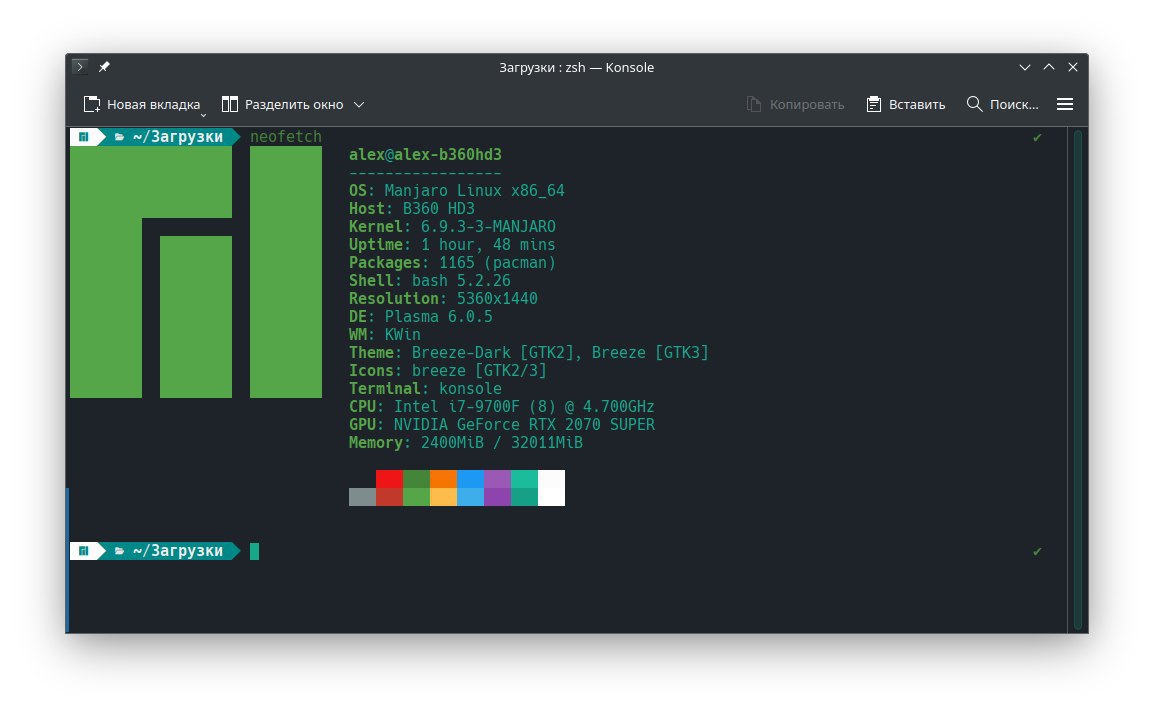Screen dimensions: 1155x712
Task: Click the disabled Копировать button
Action: tap(795, 105)
